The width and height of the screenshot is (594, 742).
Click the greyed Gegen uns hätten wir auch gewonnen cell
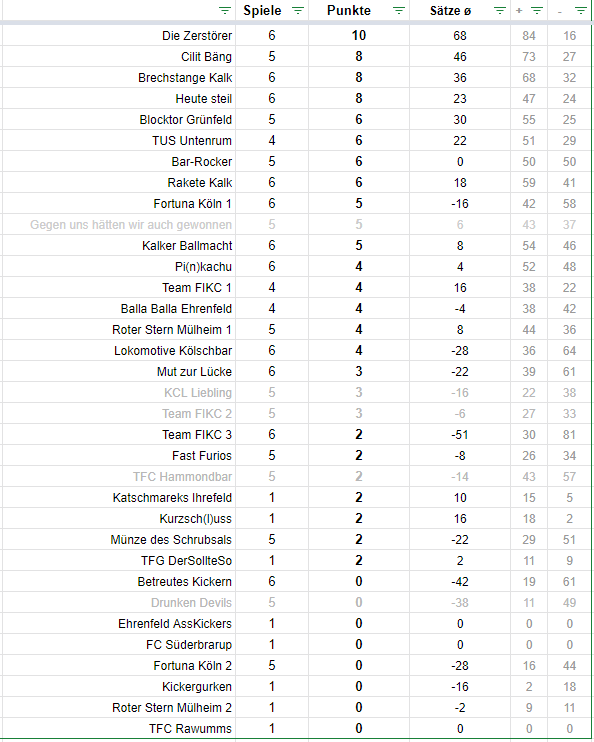118,225
